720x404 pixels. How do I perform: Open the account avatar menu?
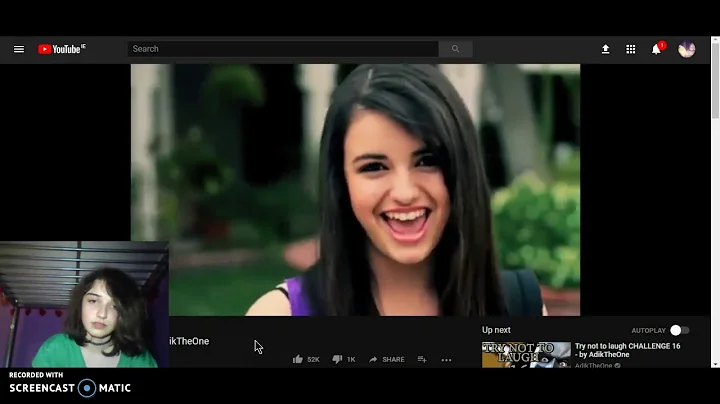click(x=687, y=49)
